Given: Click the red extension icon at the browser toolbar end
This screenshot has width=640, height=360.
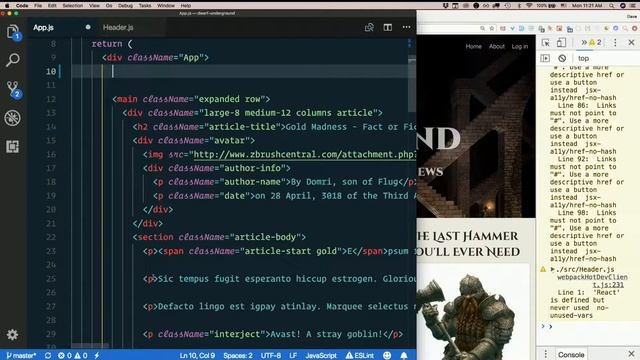Looking at the screenshot, I should pos(635,29).
